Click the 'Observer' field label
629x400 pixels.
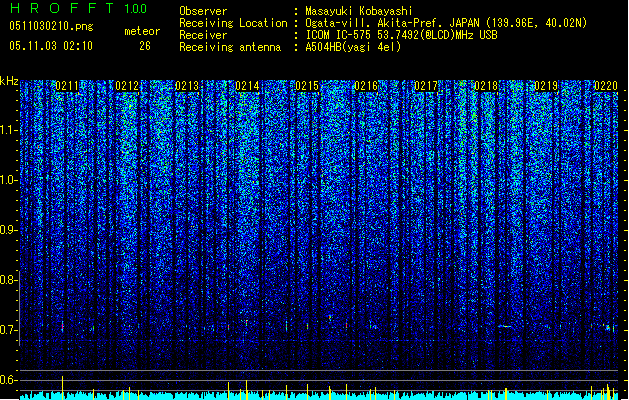tap(203, 11)
